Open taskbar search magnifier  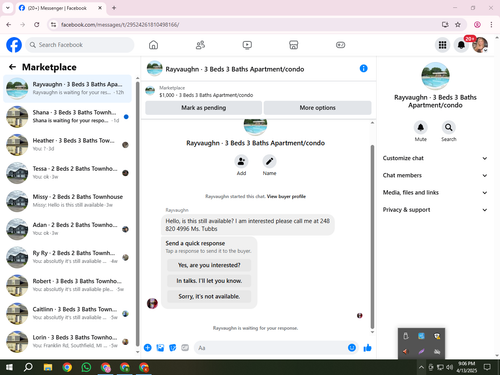click(28, 367)
